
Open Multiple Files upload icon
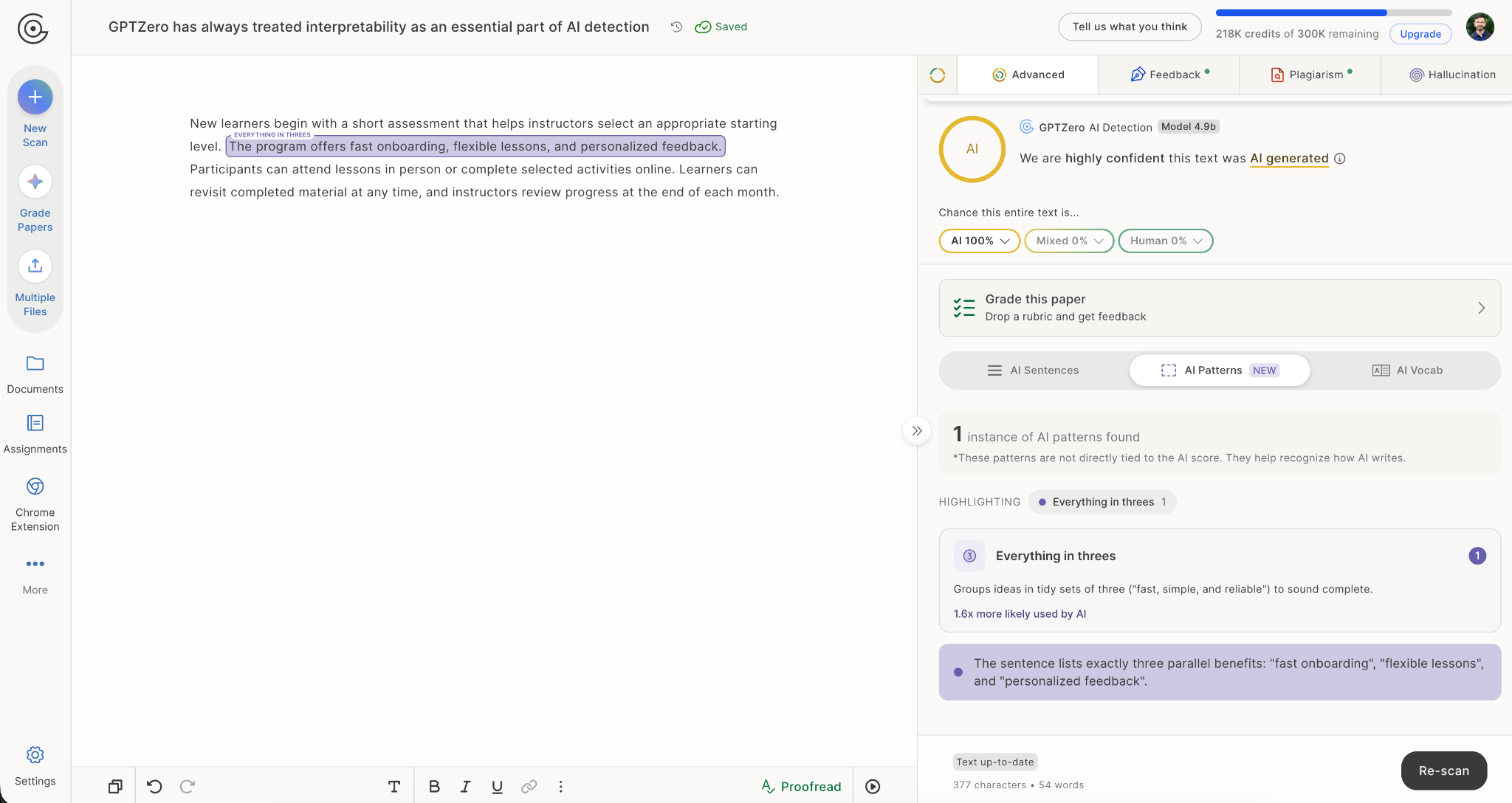pyautogui.click(x=35, y=266)
